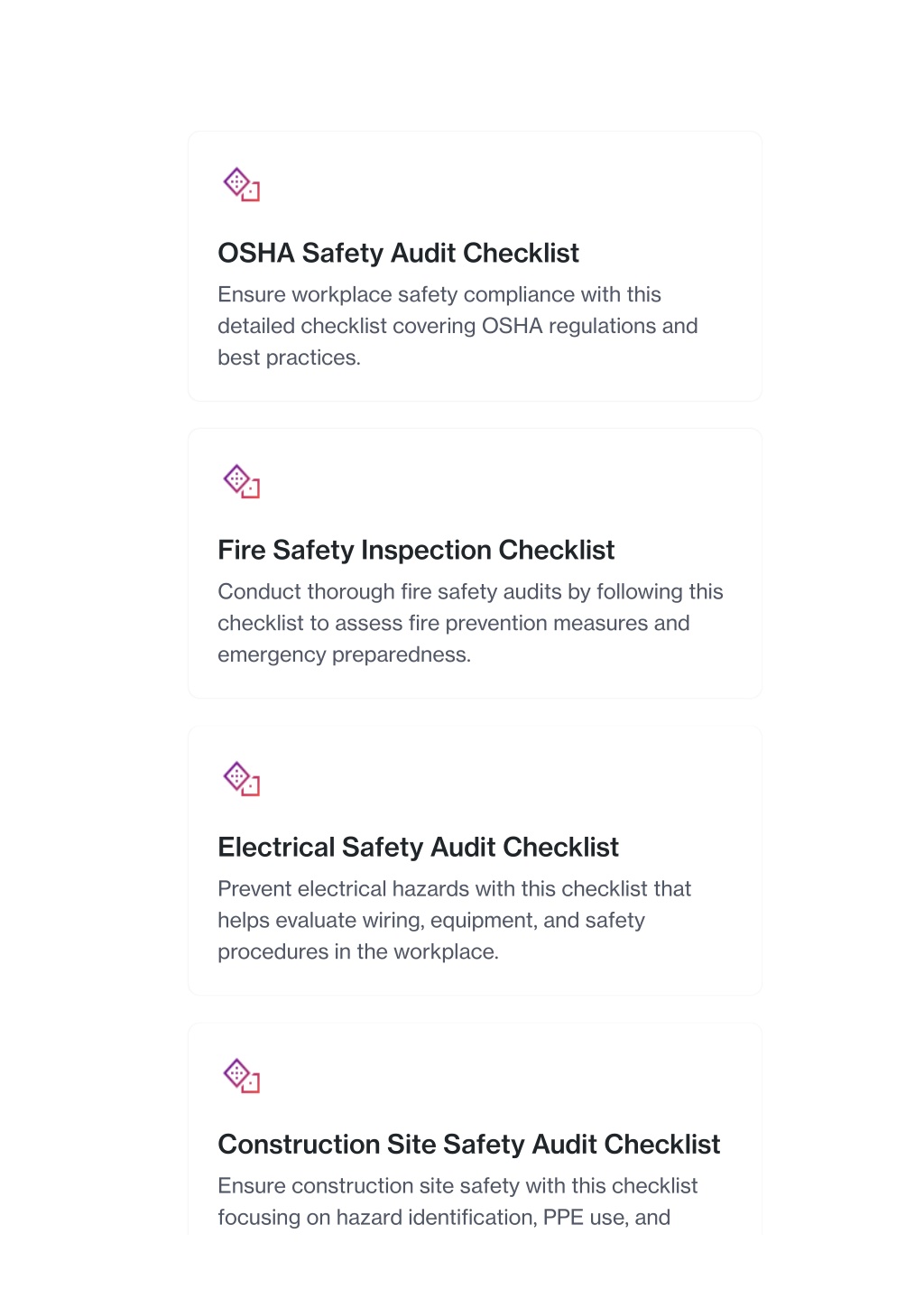Click the 'procedures in the workplace.' text line
The width and height of the screenshot is (924, 1308).
coord(357,951)
